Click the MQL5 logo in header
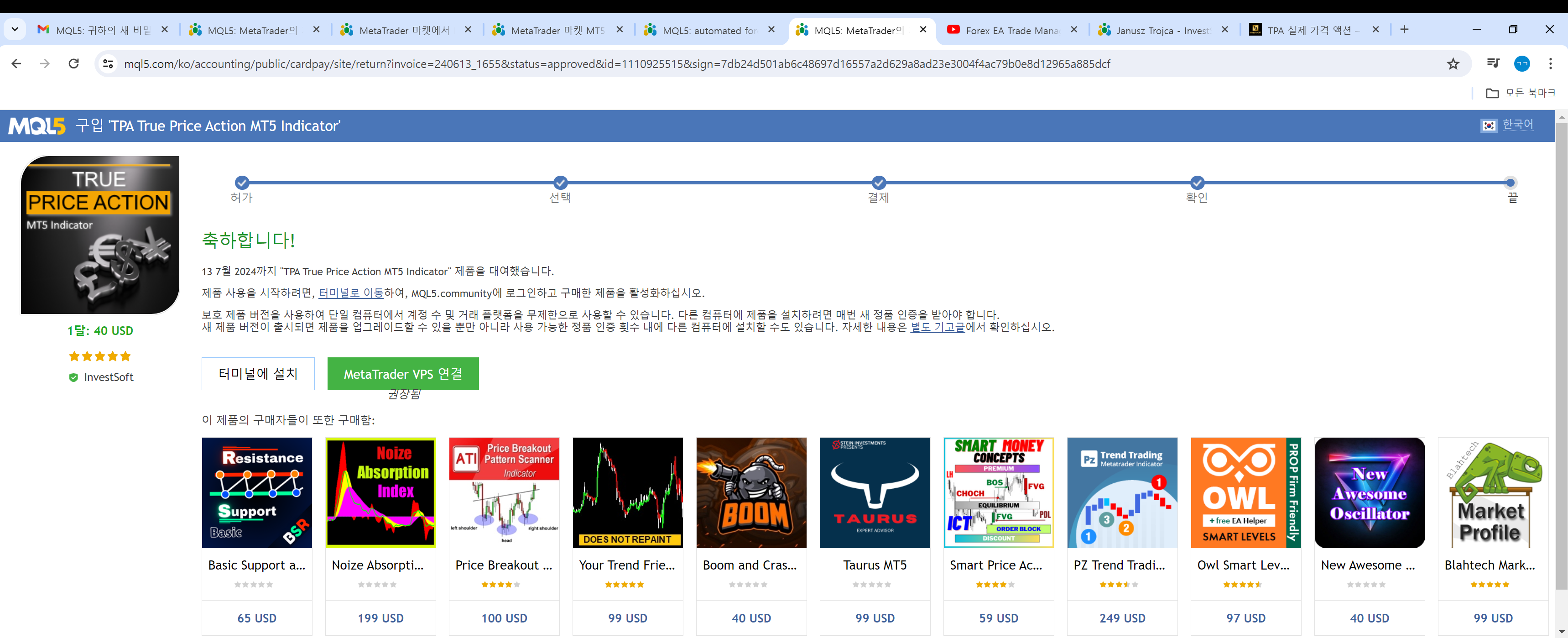1568x638 pixels. [36, 126]
